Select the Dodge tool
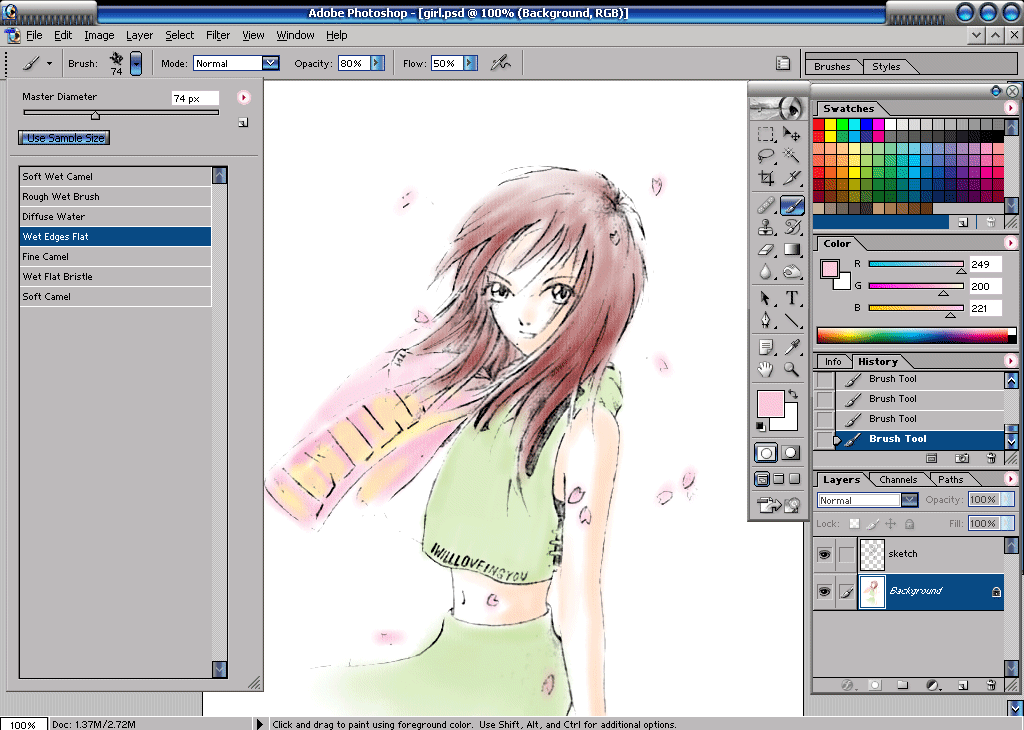Image resolution: width=1024 pixels, height=730 pixels. [x=792, y=271]
